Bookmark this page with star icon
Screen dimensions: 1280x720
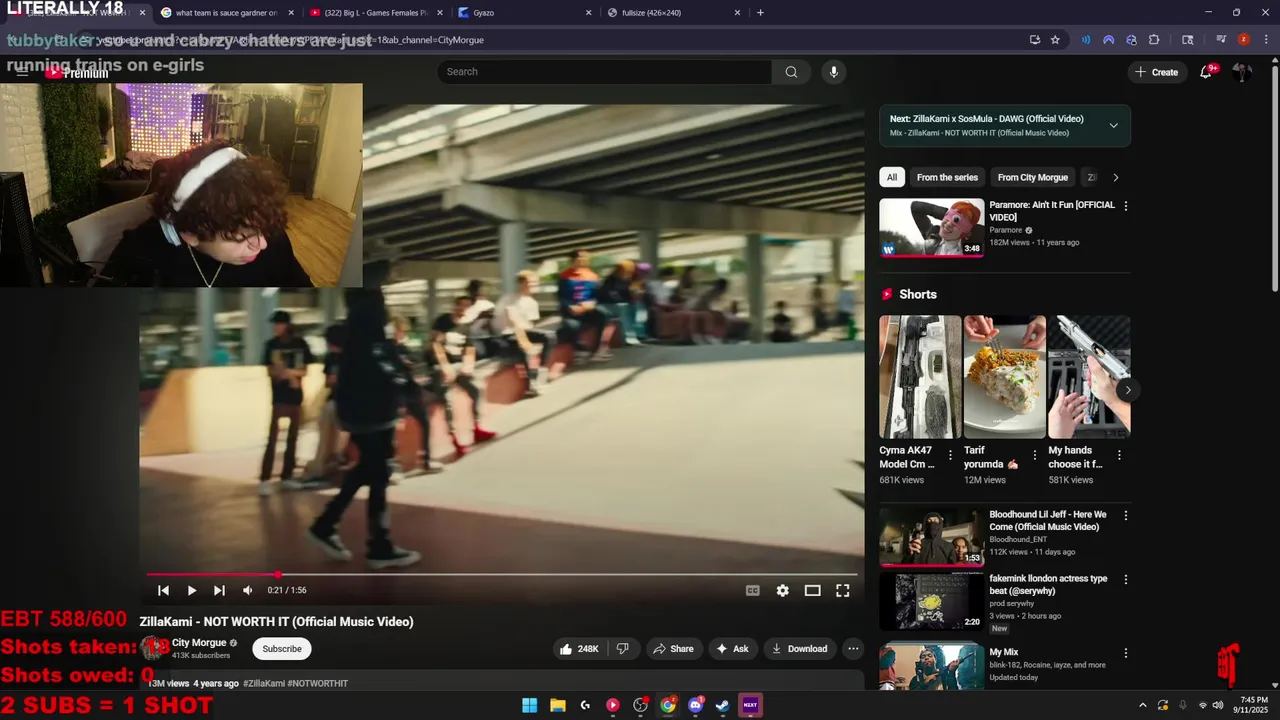tap(1055, 40)
